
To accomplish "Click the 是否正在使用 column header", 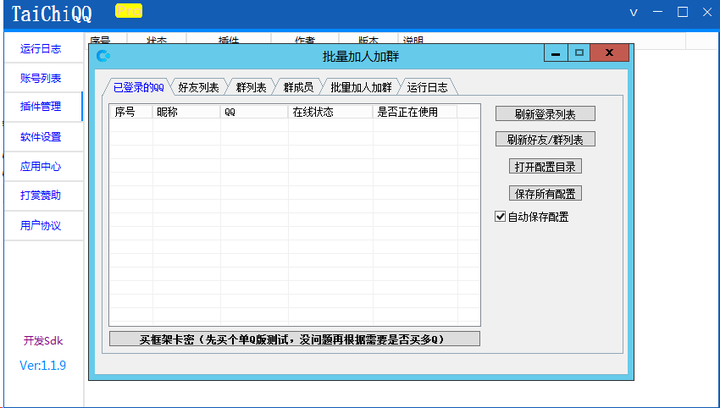I will (x=415, y=112).
